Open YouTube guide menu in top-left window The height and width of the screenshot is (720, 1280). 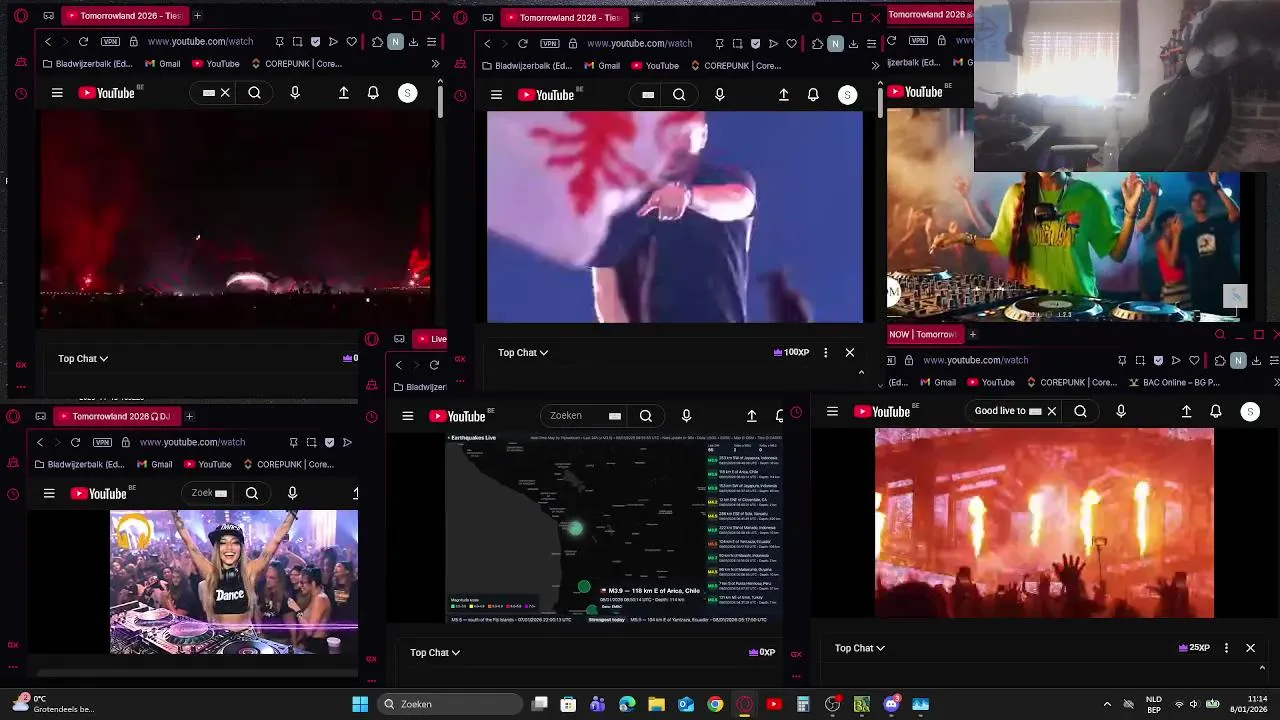click(57, 93)
